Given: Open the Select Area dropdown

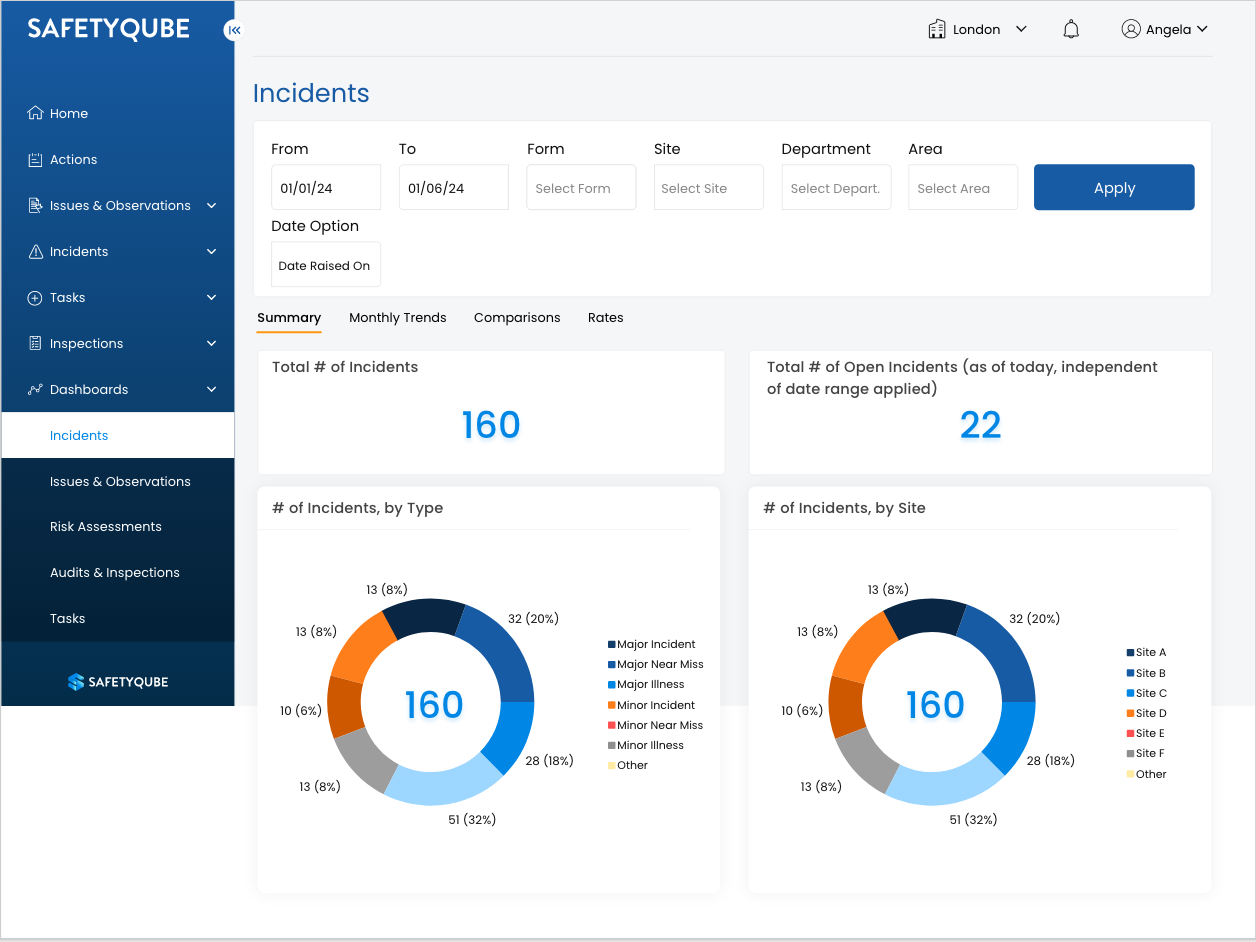Looking at the screenshot, I should click(x=963, y=187).
